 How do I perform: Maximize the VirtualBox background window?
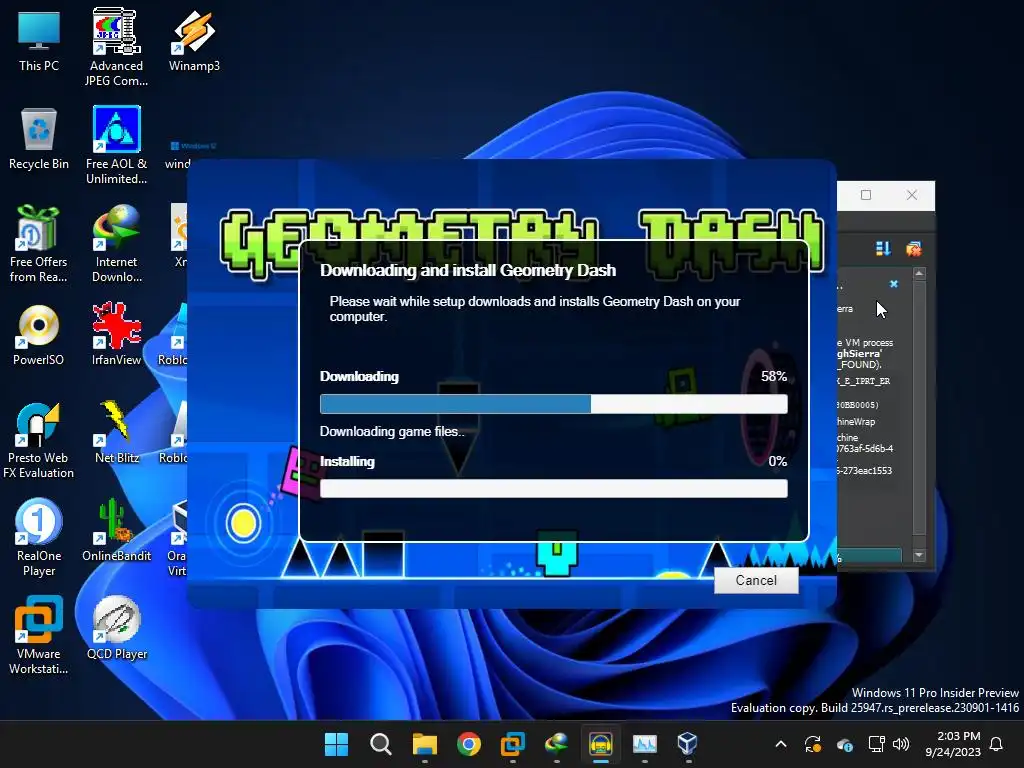[x=866, y=195]
